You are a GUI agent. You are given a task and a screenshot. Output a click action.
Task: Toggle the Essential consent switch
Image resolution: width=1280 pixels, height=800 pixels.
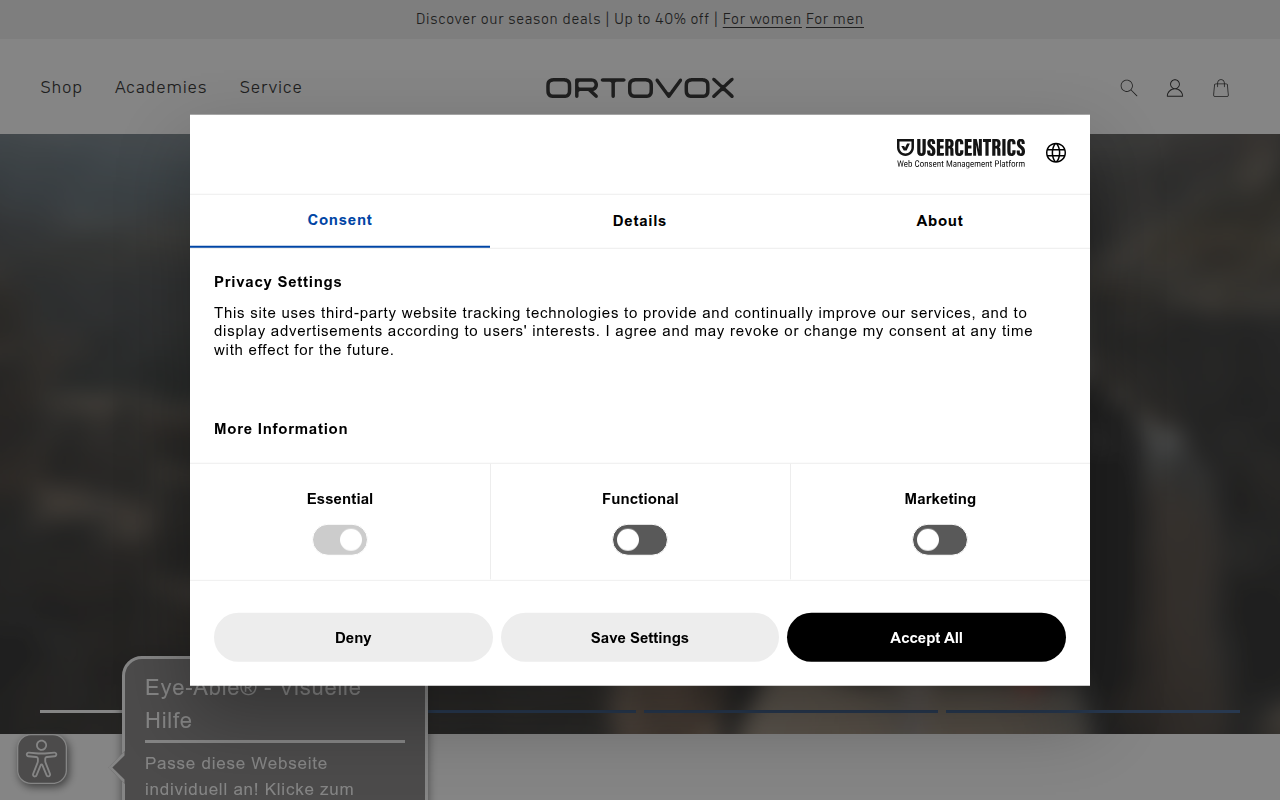click(x=340, y=540)
